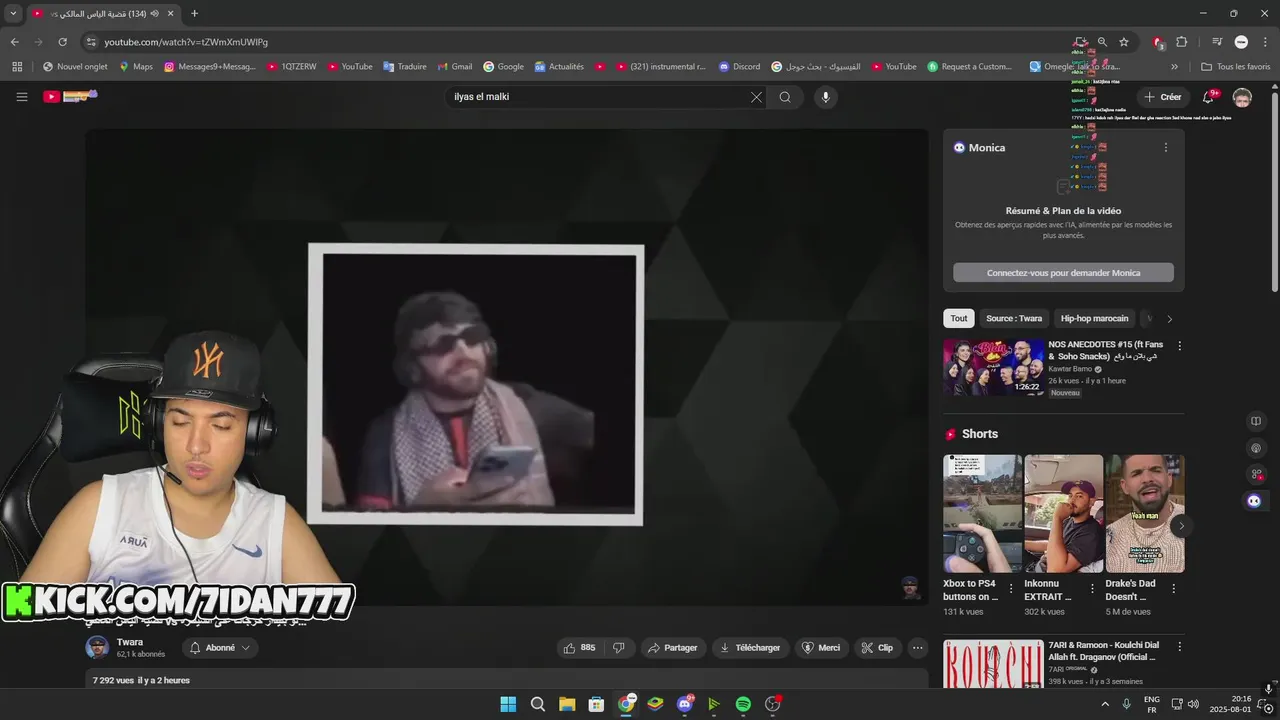Open Windows taskbar search
Screen dimensions: 1280x720
click(538, 704)
